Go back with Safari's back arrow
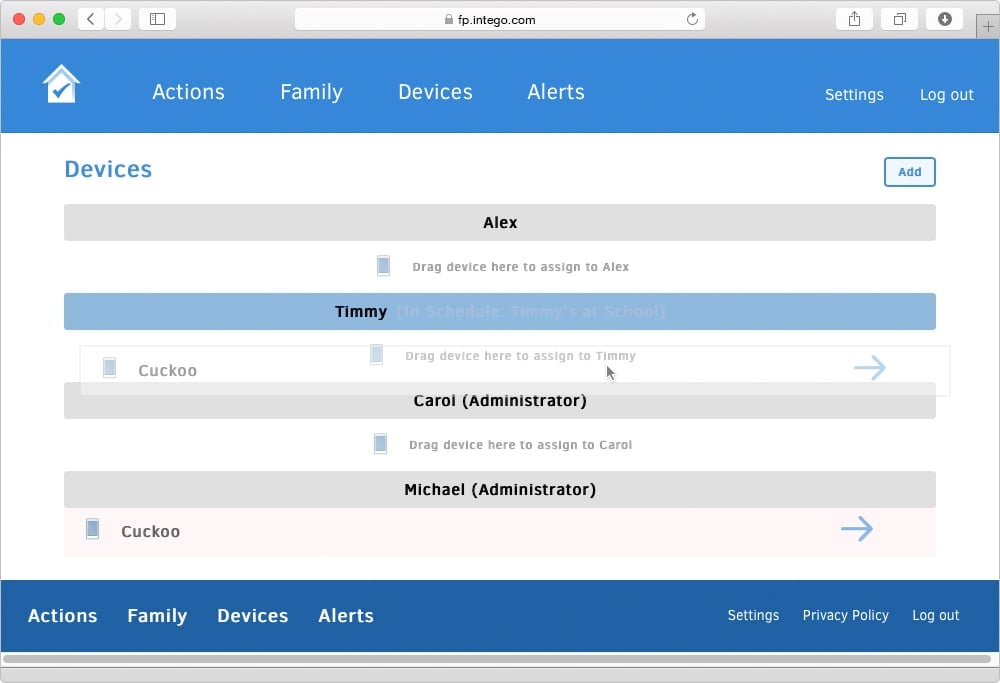 click(91, 19)
